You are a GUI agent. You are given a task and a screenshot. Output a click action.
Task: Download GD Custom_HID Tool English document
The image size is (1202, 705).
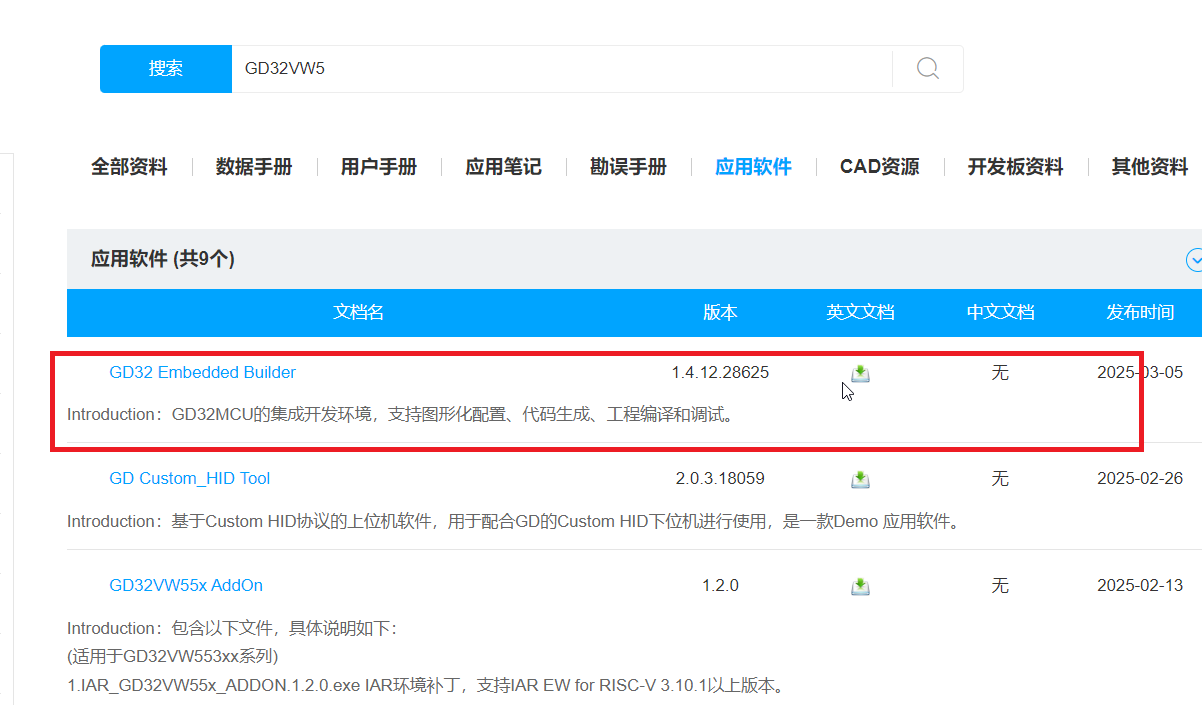tap(860, 479)
